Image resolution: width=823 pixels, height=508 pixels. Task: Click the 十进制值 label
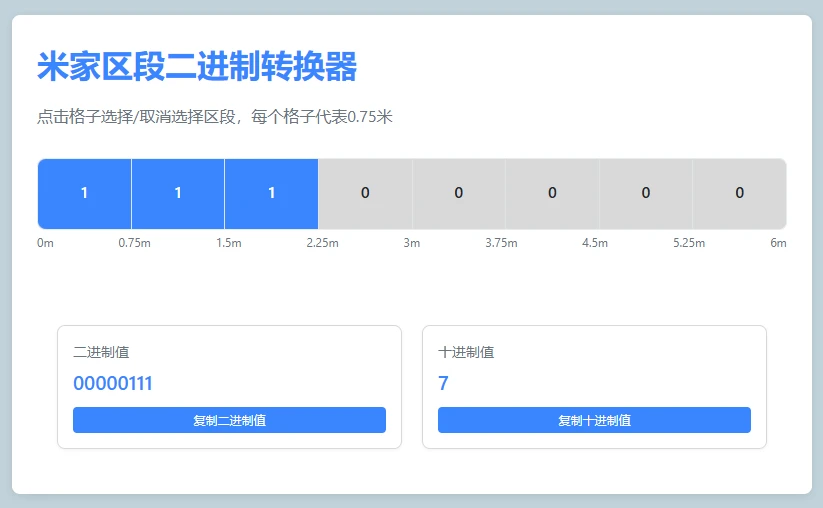466,352
